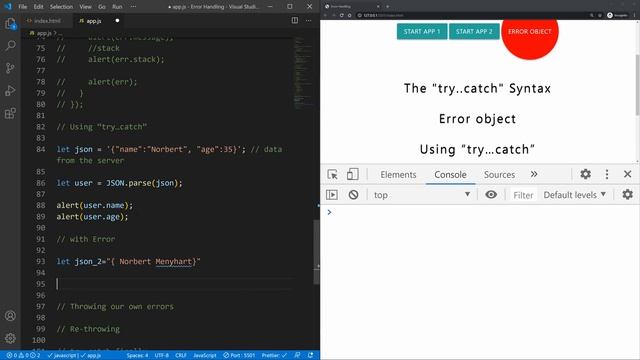Toggle the console sidebar
Screen dimensions: 640x360
[x=332, y=195]
